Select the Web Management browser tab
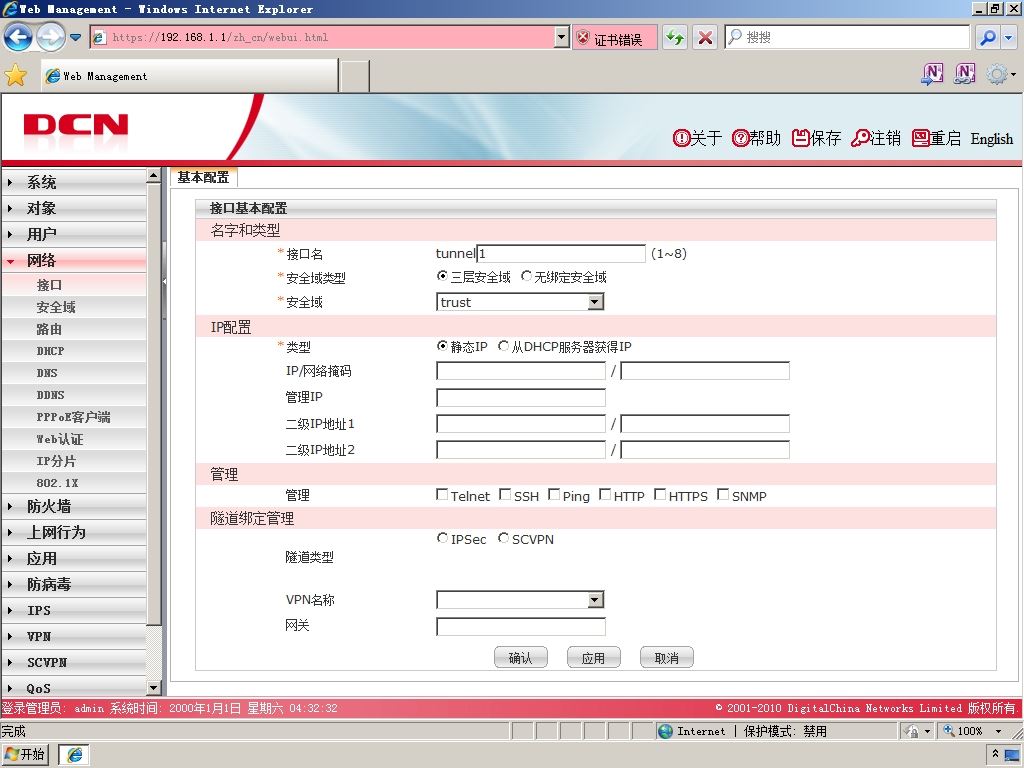 pos(189,76)
